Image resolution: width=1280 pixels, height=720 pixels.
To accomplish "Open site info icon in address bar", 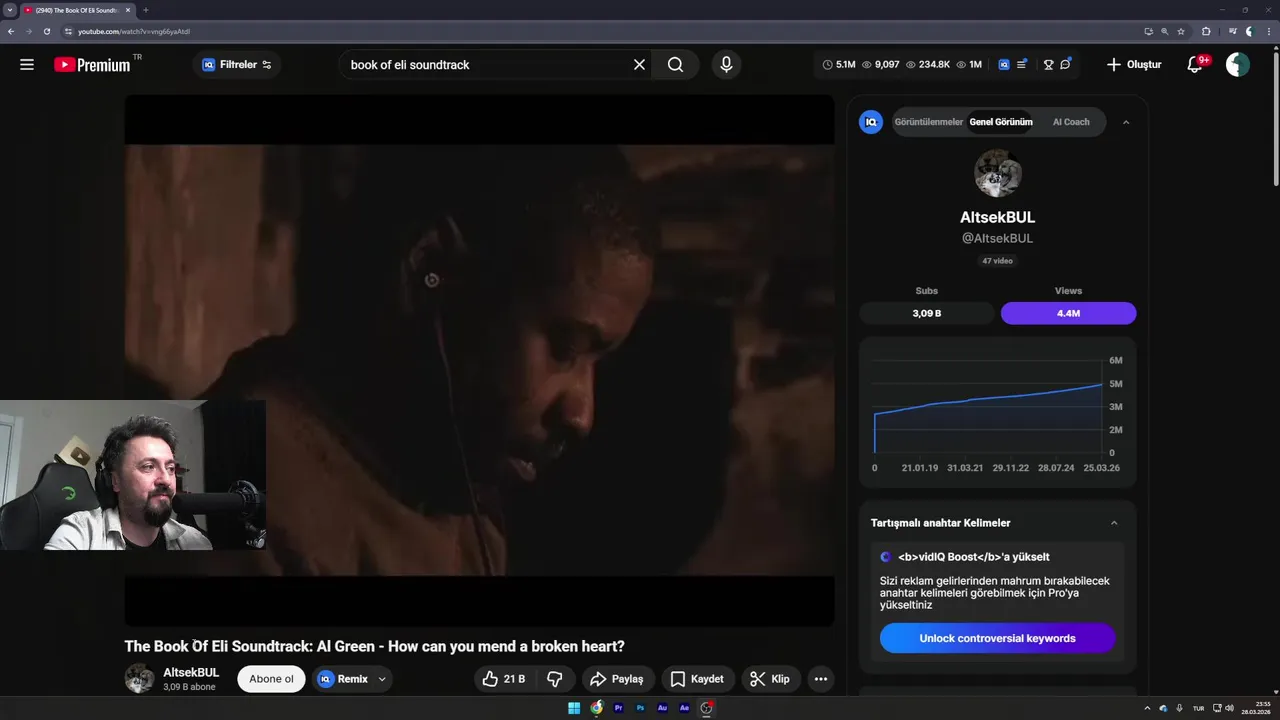I will [x=68, y=31].
